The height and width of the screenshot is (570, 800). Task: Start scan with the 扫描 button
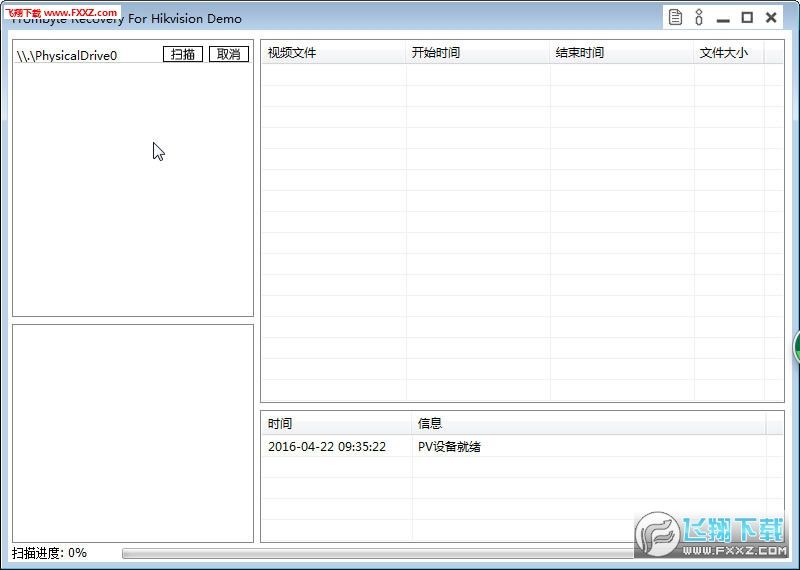(x=183, y=54)
